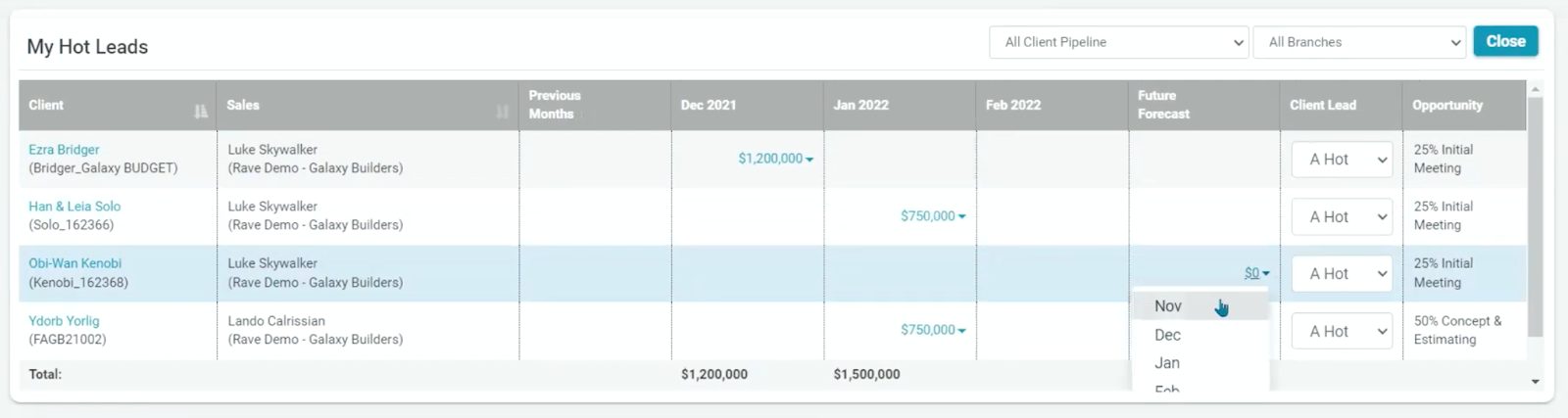Open Ydorb Yorlig client link
Screen dimensions: 1568x418
(64, 321)
